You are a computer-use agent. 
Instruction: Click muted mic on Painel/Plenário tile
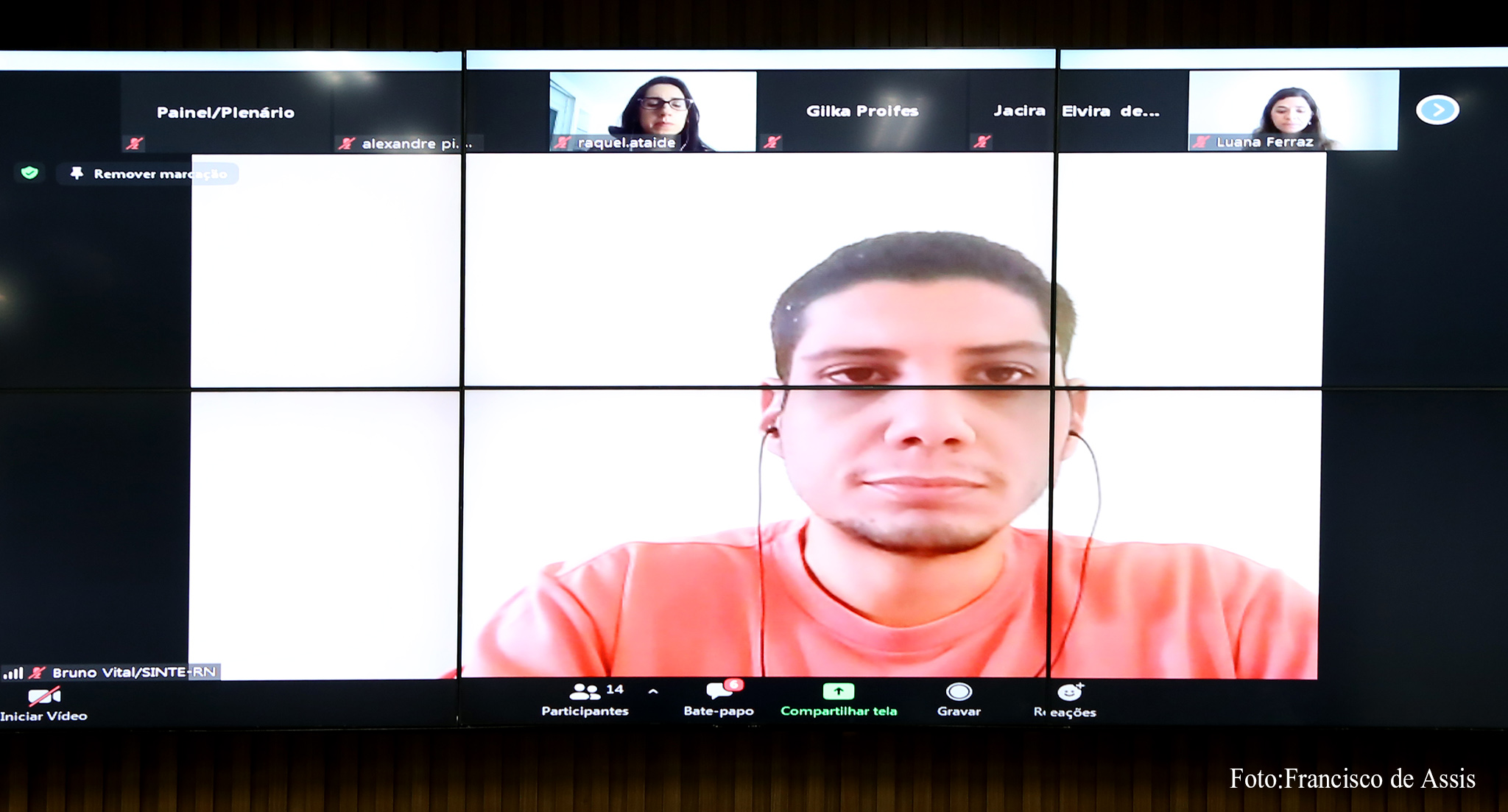pyautogui.click(x=135, y=143)
